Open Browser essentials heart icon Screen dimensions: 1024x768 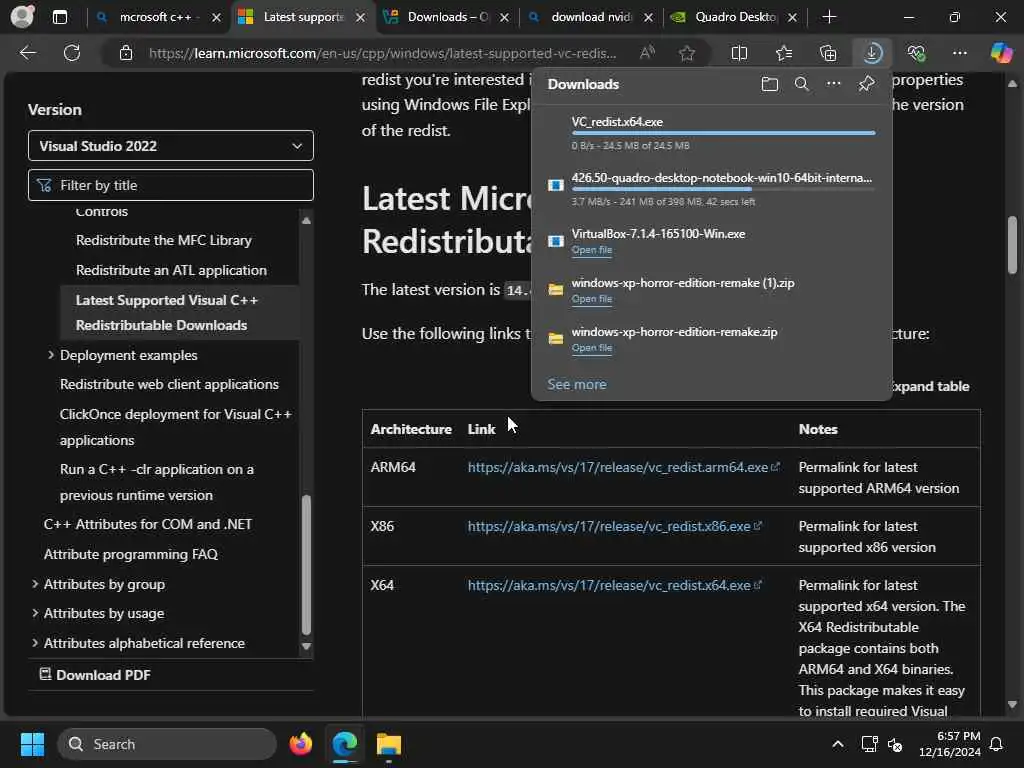click(916, 53)
